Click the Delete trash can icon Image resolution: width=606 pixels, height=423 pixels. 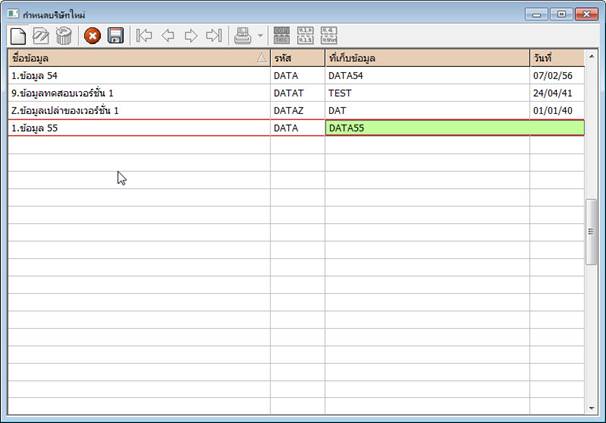(64, 36)
